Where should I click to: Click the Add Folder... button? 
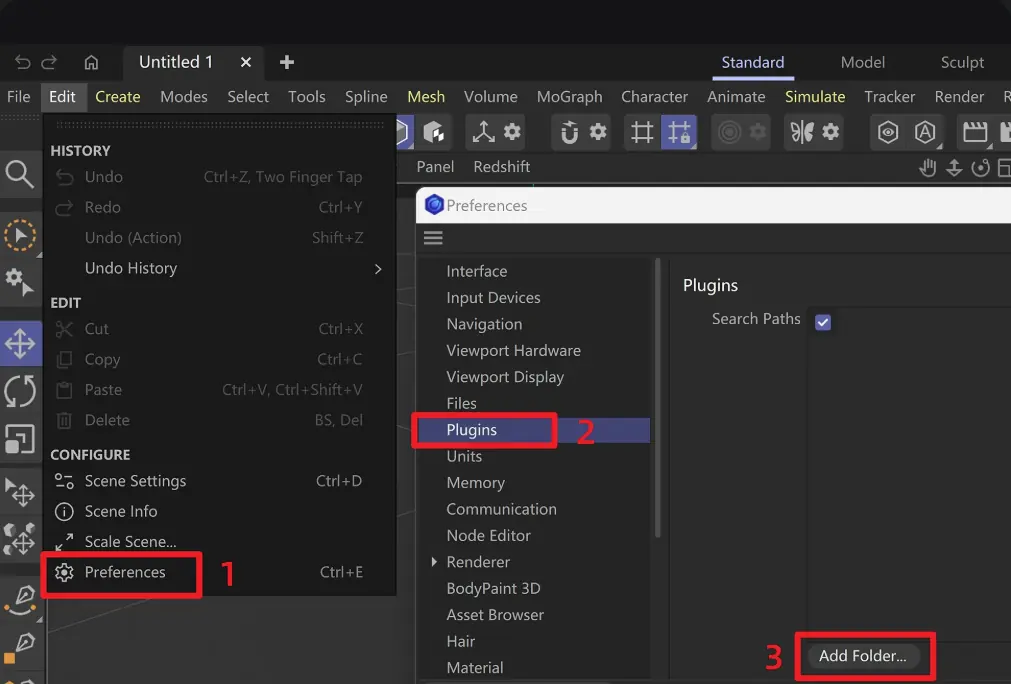862,656
